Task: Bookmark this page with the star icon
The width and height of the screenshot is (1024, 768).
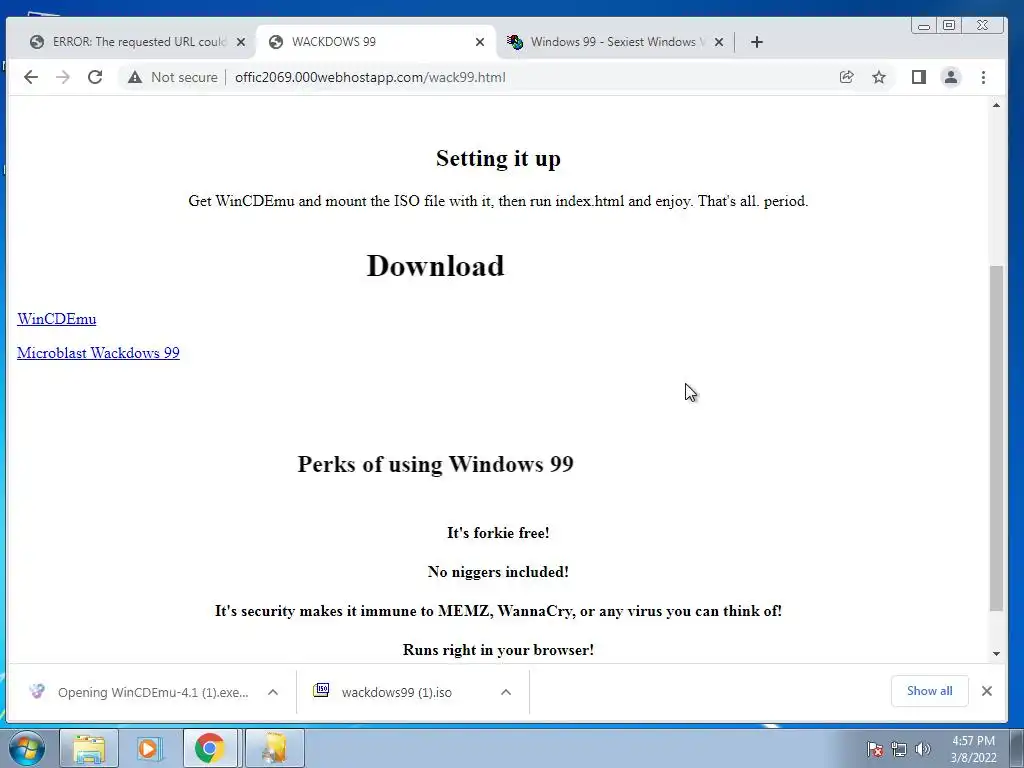Action: 879,77
